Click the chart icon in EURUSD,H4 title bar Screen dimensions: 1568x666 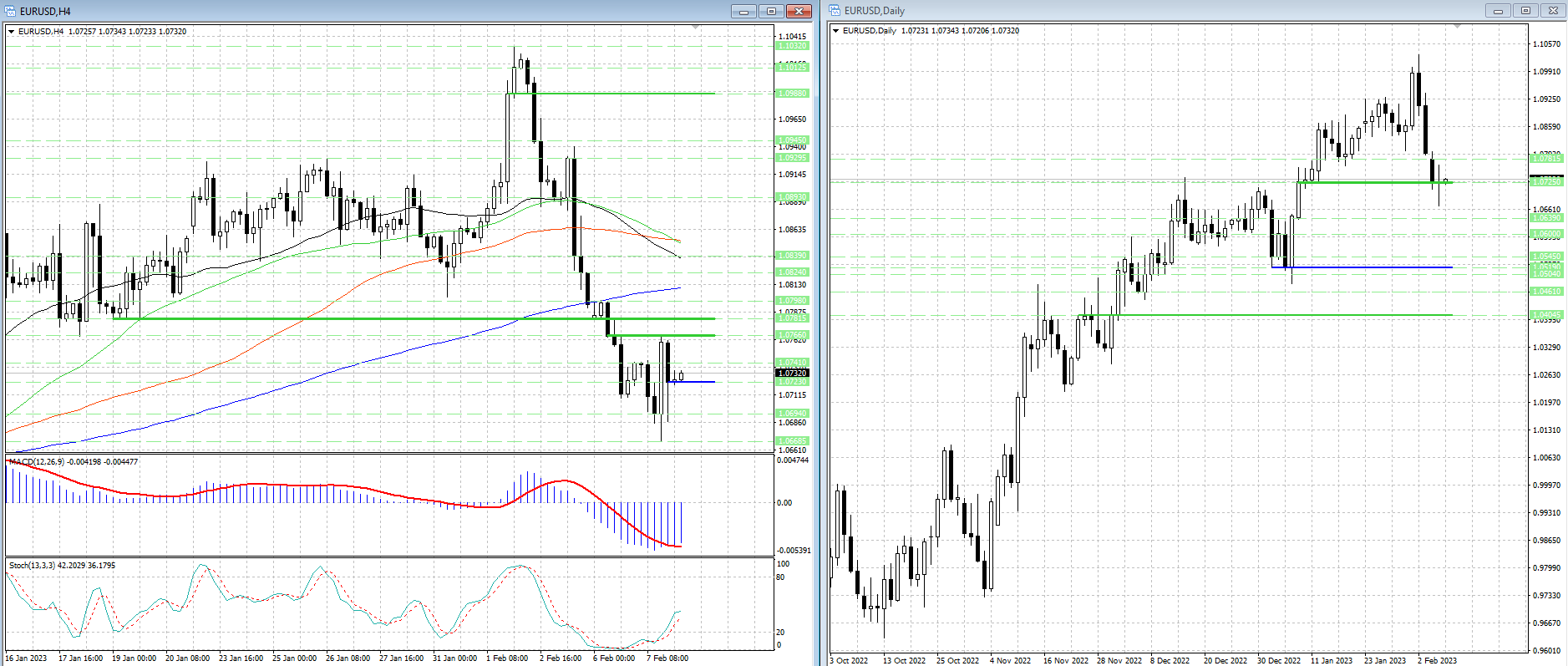click(11, 11)
